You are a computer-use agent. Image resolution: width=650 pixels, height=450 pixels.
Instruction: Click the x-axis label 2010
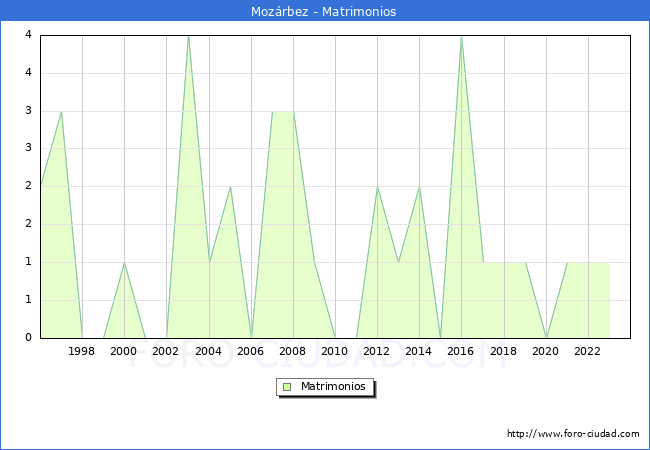point(335,351)
